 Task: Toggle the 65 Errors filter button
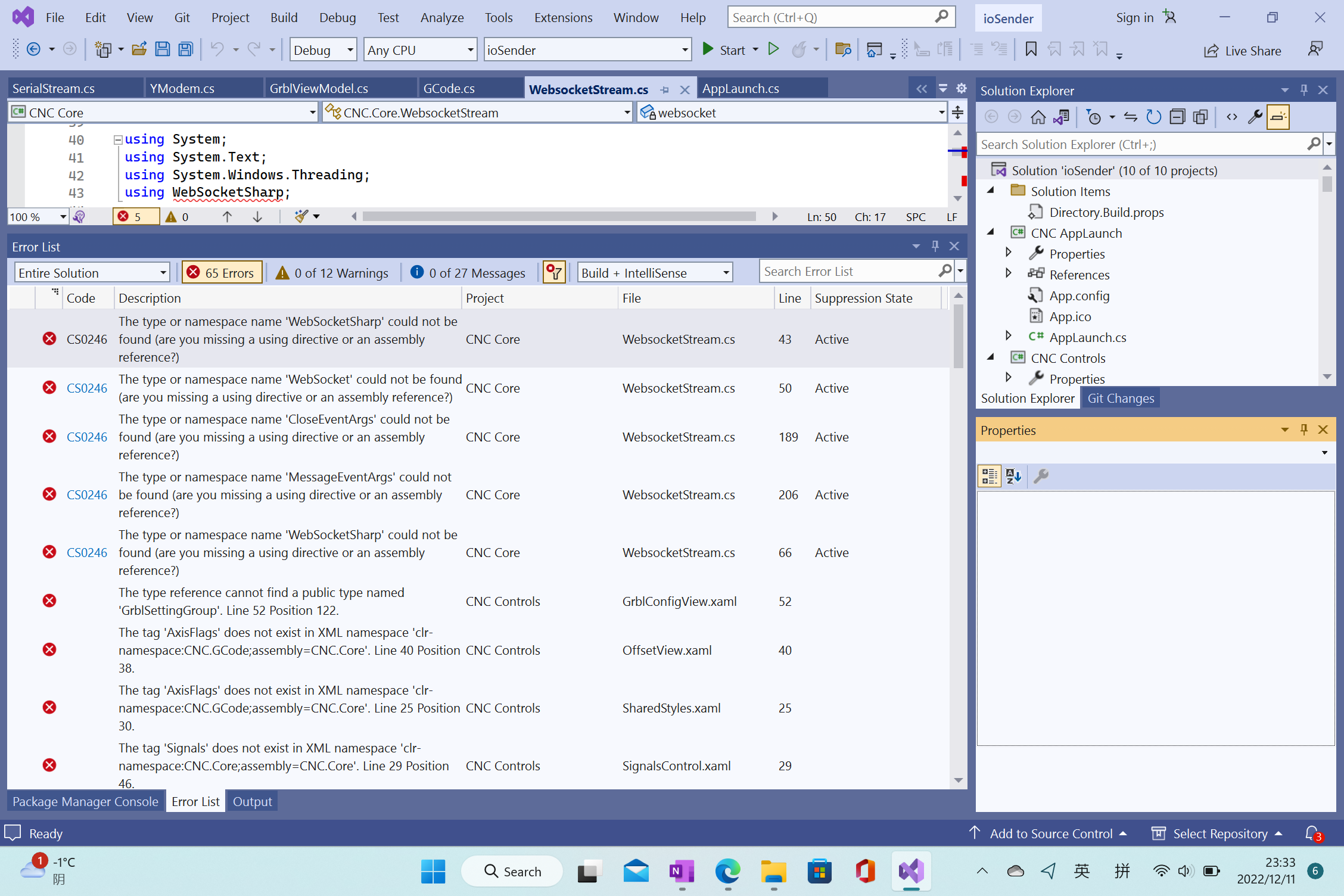222,272
